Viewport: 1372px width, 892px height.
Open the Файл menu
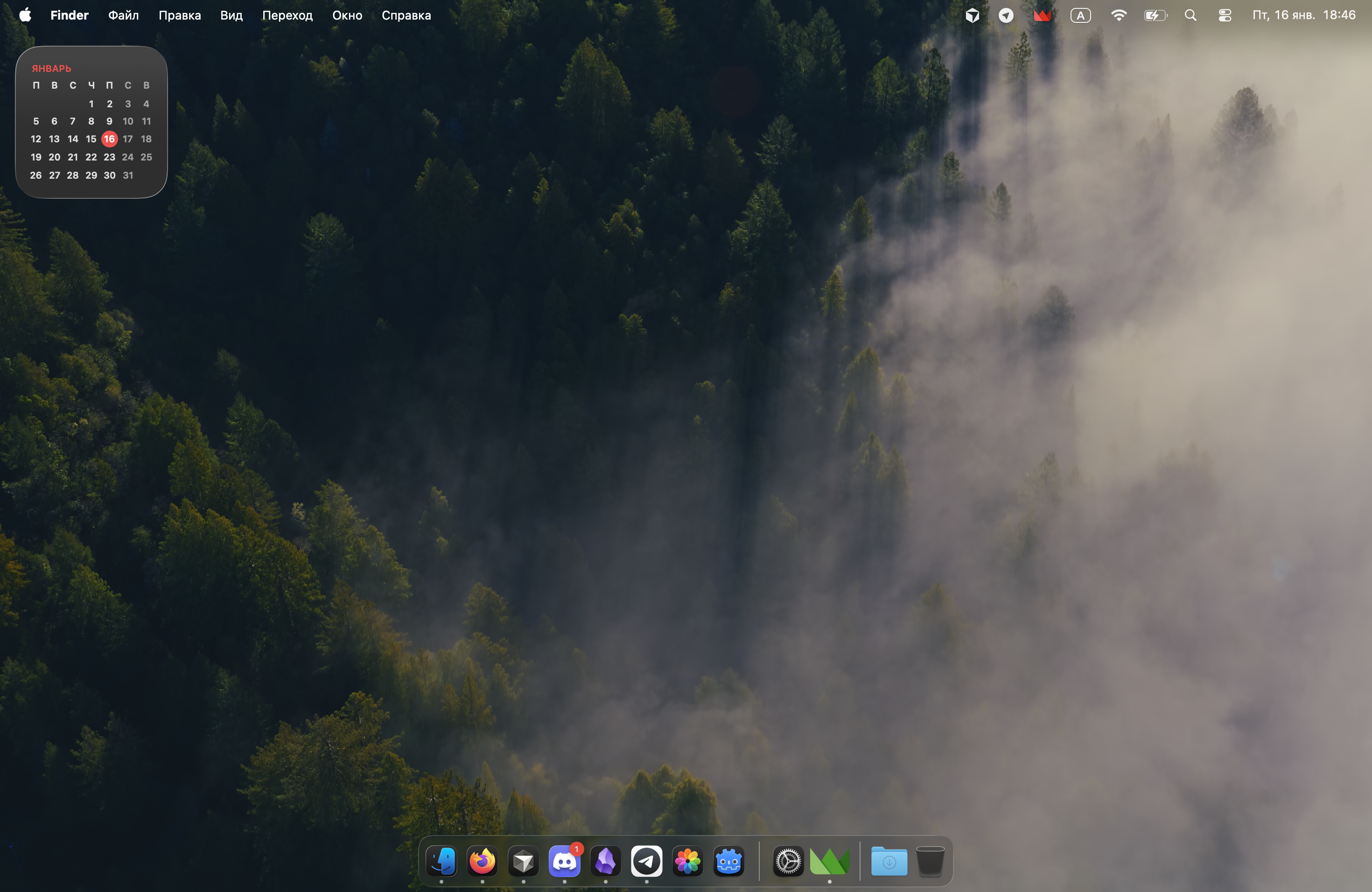click(x=123, y=15)
